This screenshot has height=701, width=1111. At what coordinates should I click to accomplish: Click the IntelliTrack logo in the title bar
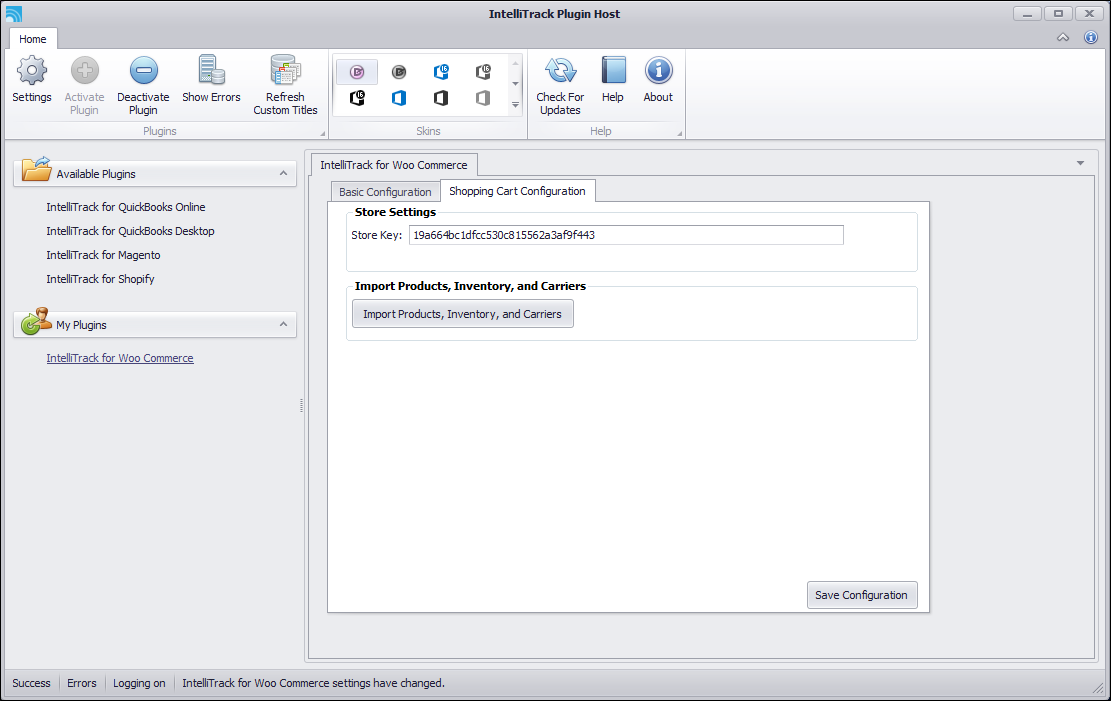[13, 13]
